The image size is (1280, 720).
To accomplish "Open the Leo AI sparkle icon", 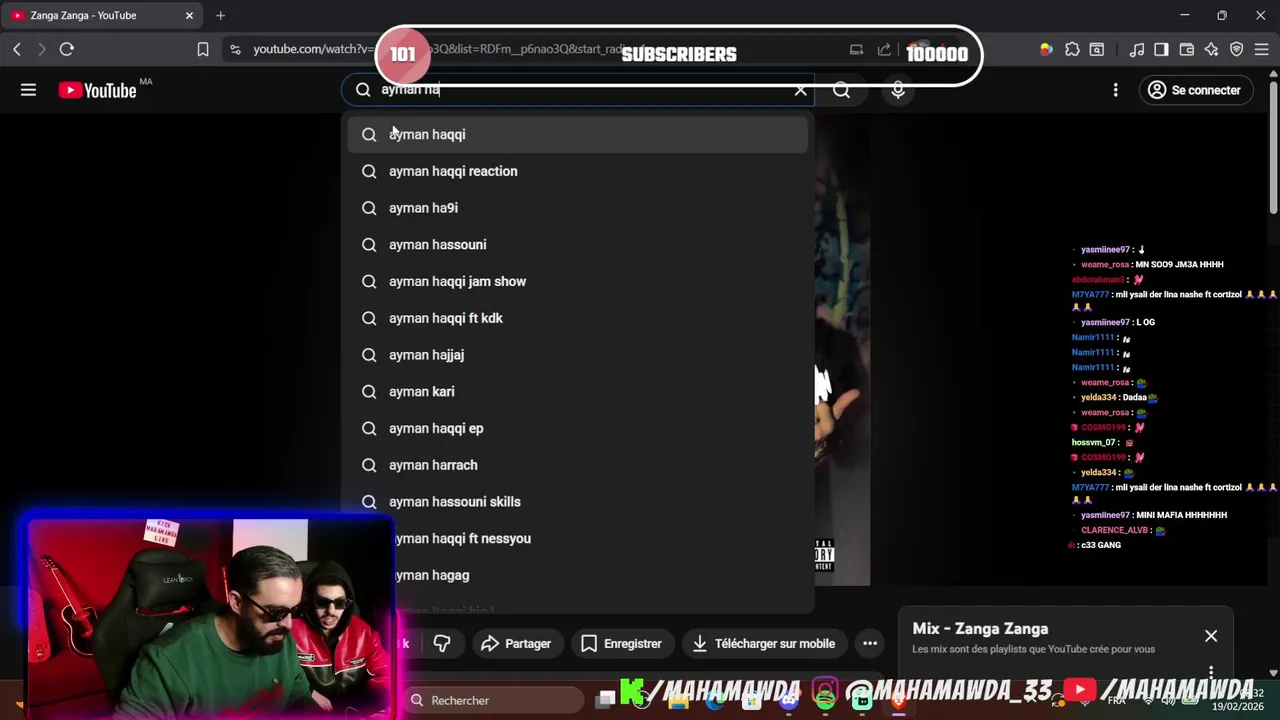I will (1211, 49).
